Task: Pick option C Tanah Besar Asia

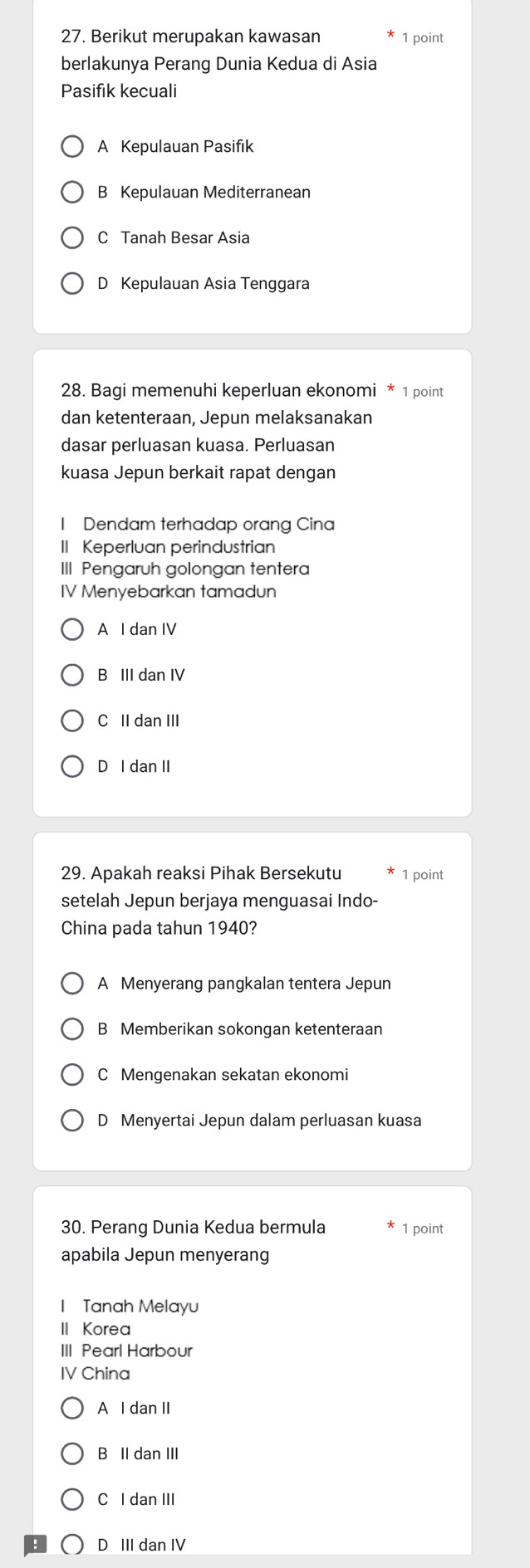Action: (73, 238)
